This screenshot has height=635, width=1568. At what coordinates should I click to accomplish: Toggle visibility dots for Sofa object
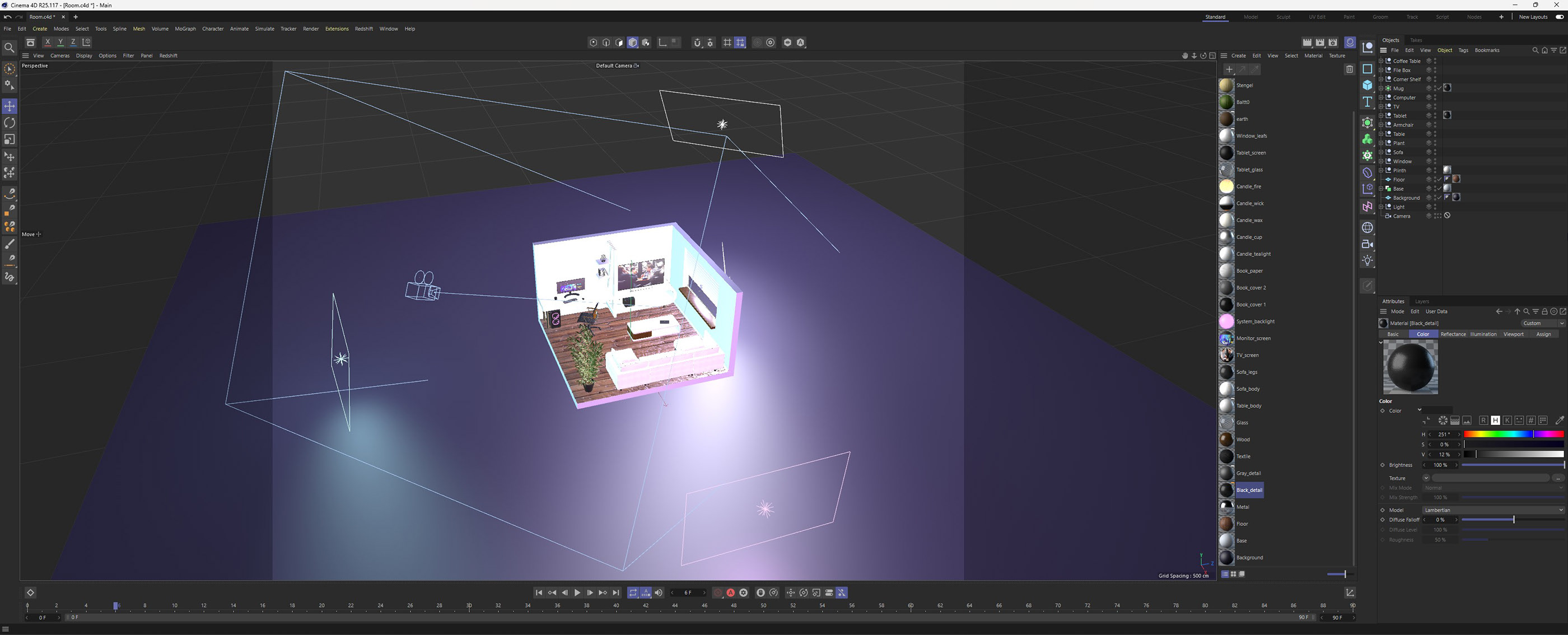pos(1435,152)
